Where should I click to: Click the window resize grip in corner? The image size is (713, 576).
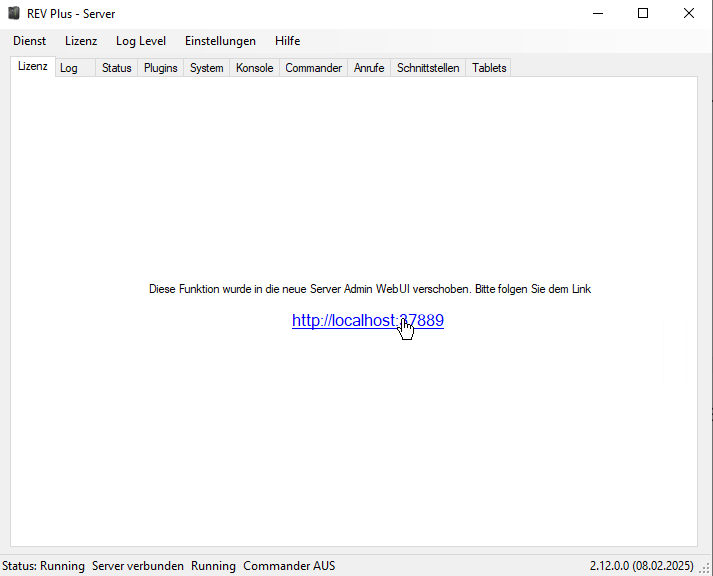704,568
